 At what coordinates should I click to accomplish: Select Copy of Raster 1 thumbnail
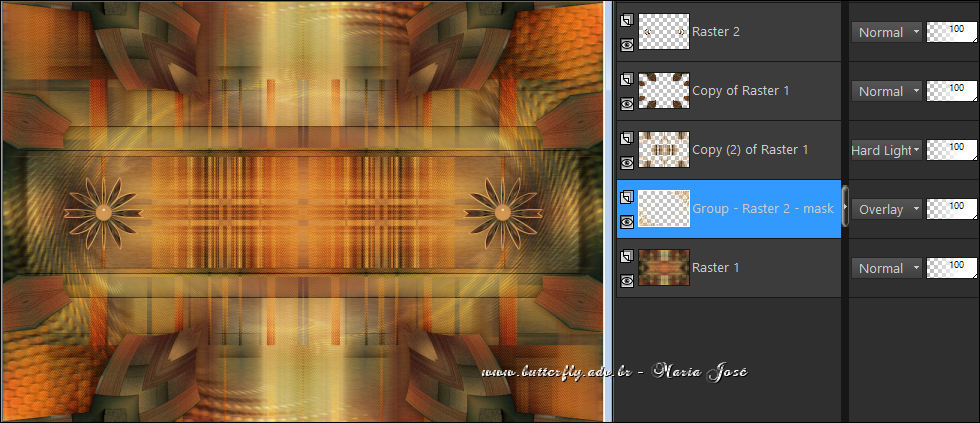pyautogui.click(x=664, y=91)
